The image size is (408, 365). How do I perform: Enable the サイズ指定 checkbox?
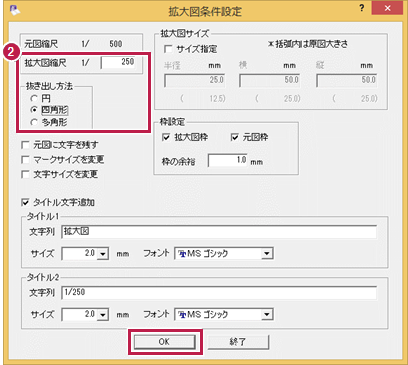(x=169, y=49)
